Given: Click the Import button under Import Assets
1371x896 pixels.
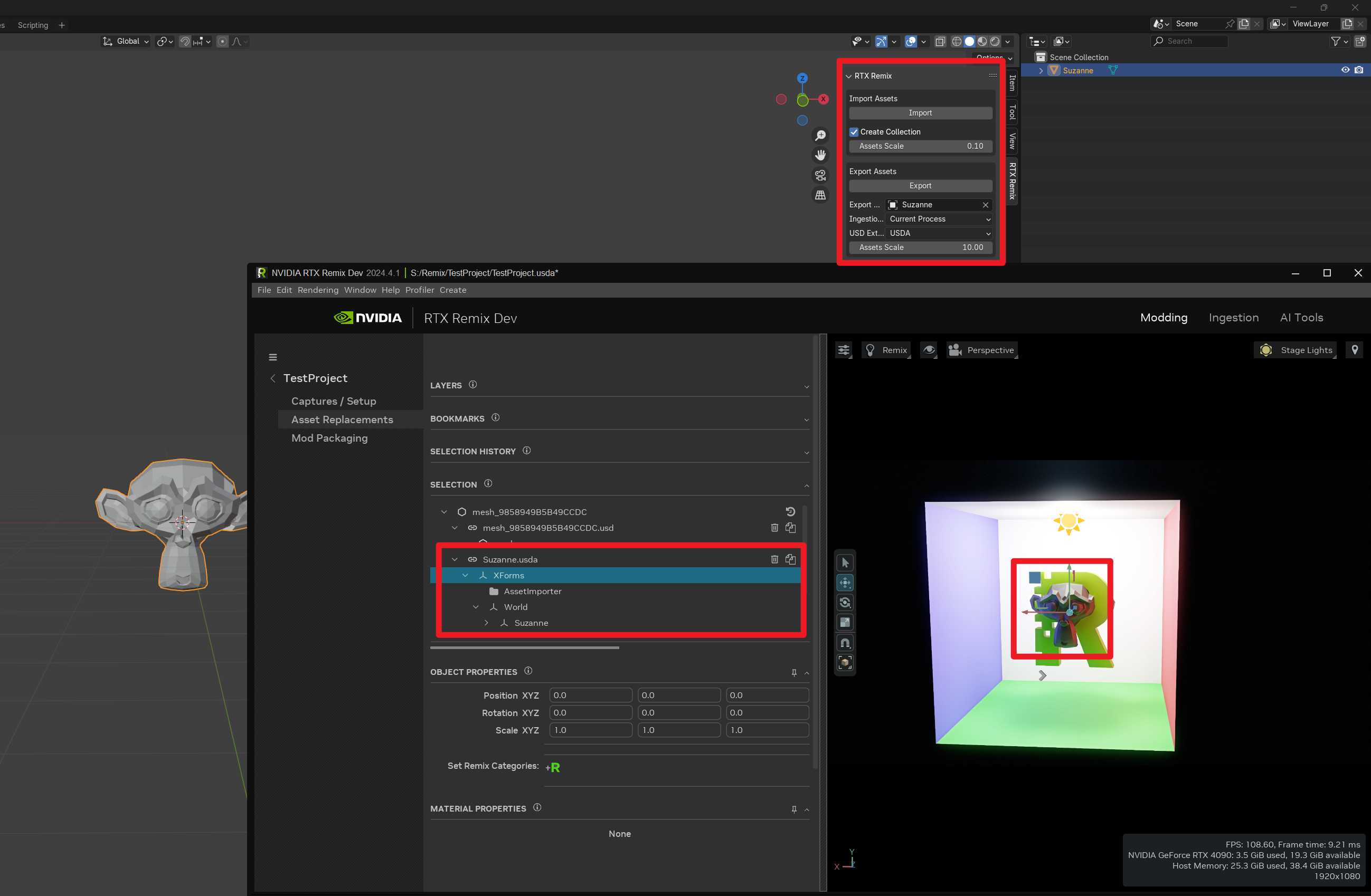Looking at the screenshot, I should (920, 113).
